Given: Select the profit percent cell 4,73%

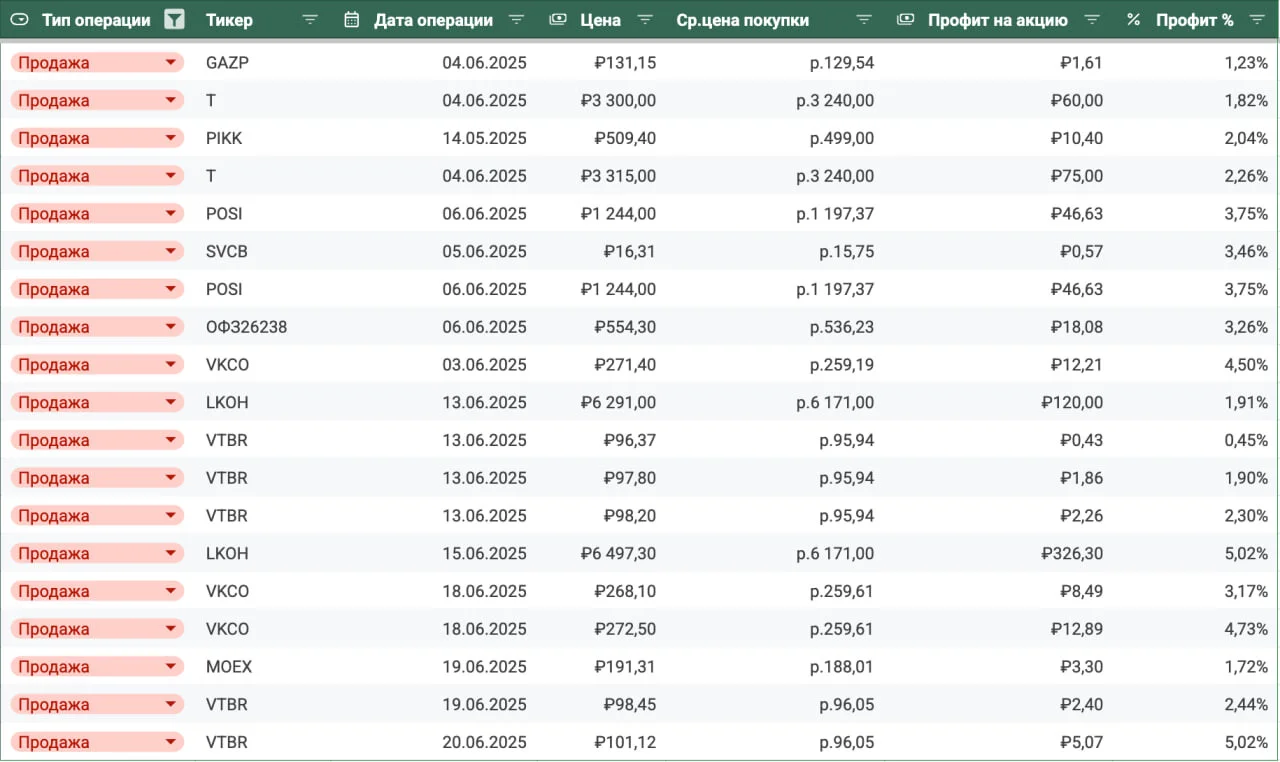Looking at the screenshot, I should 1246,629.
